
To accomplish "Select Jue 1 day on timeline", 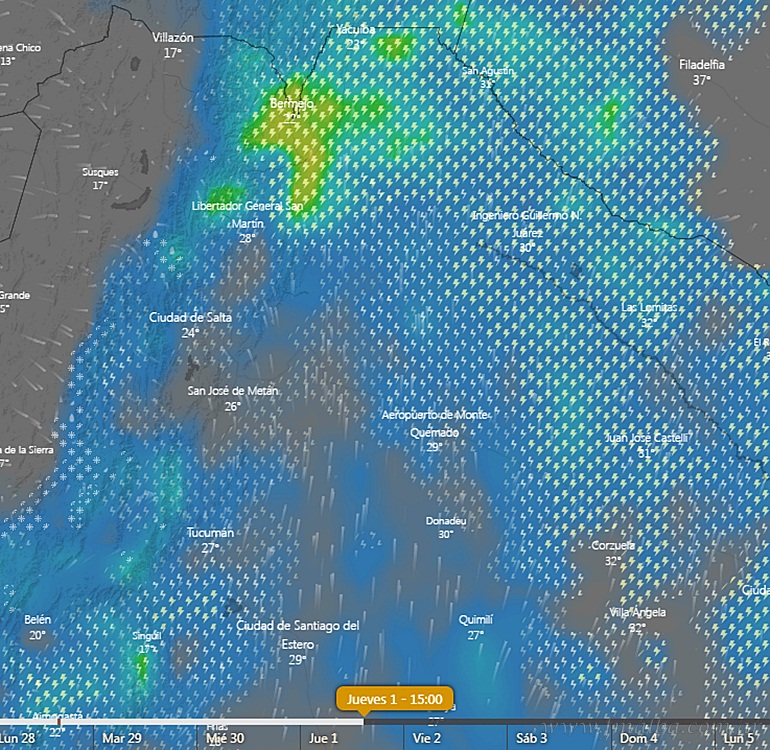I will tap(323, 738).
